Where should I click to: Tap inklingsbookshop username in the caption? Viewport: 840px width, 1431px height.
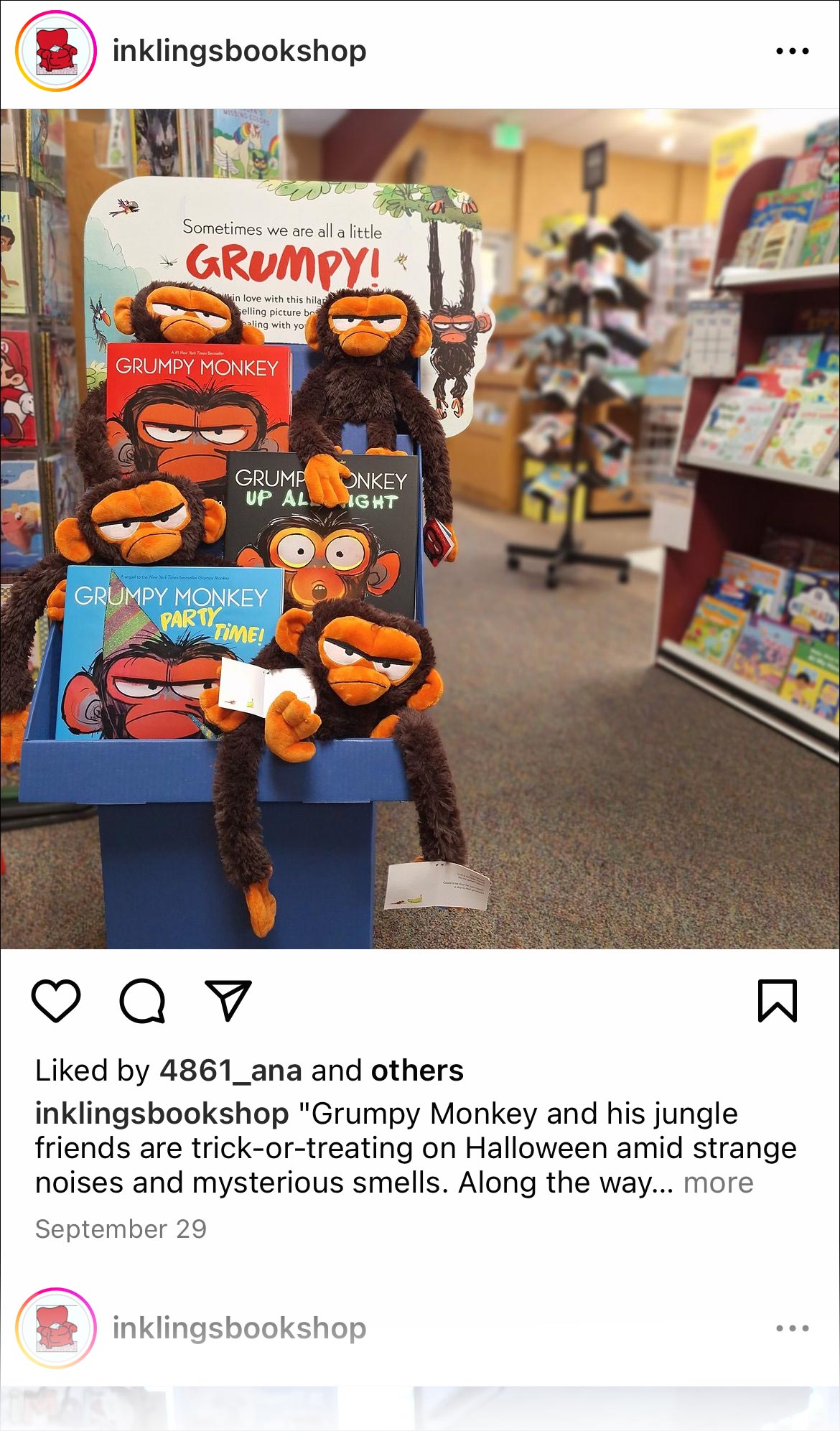[x=162, y=1114]
